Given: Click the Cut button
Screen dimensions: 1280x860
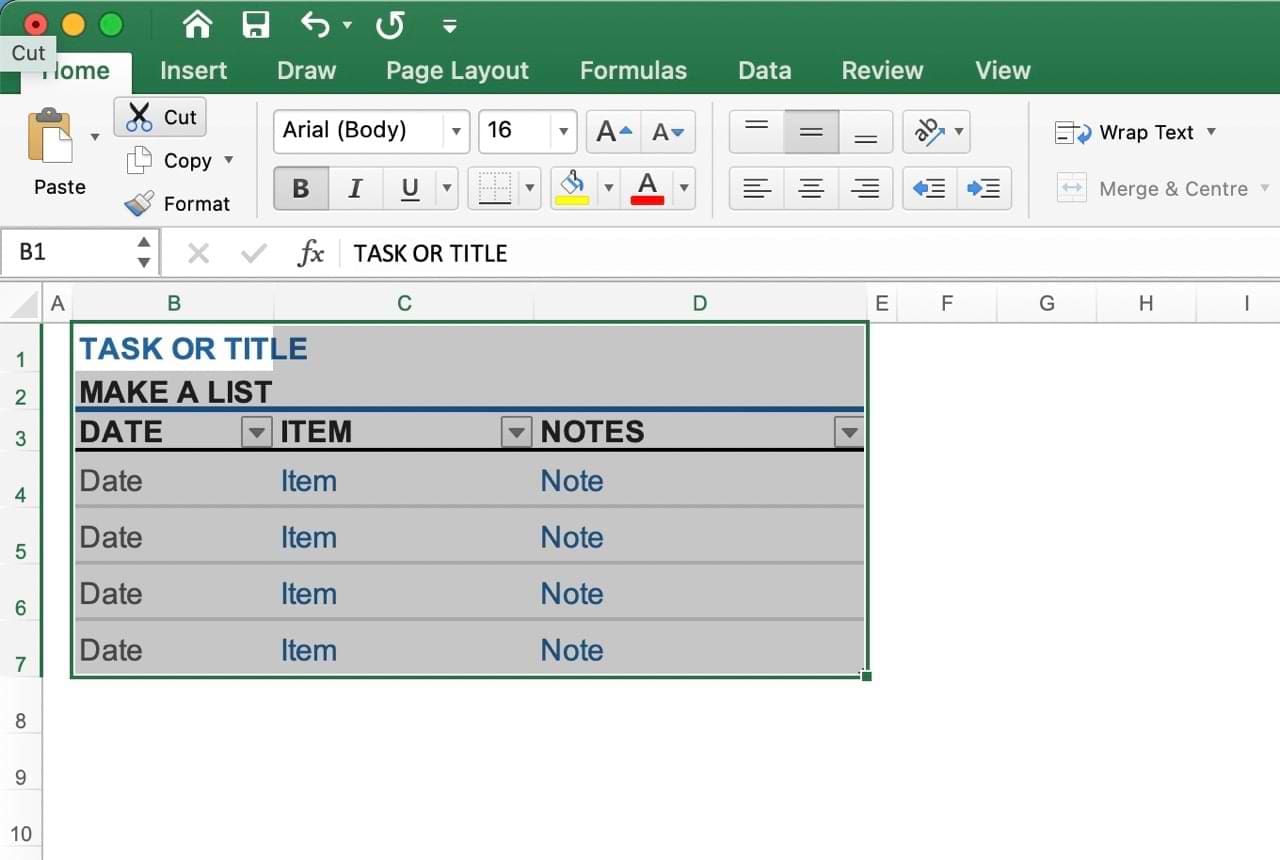Looking at the screenshot, I should 161,117.
